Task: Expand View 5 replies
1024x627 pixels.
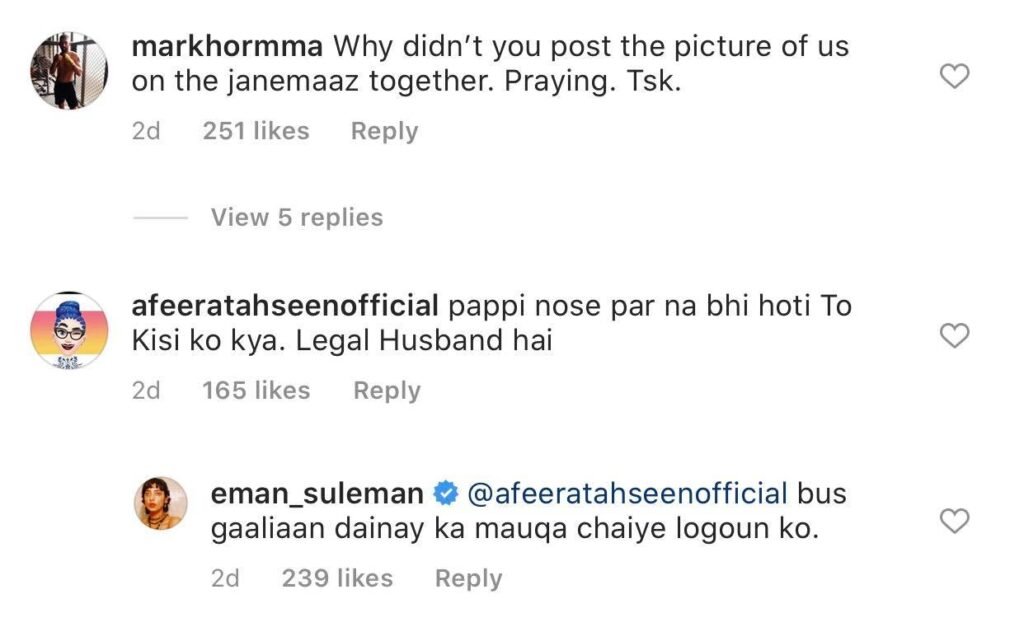Action: [x=296, y=218]
